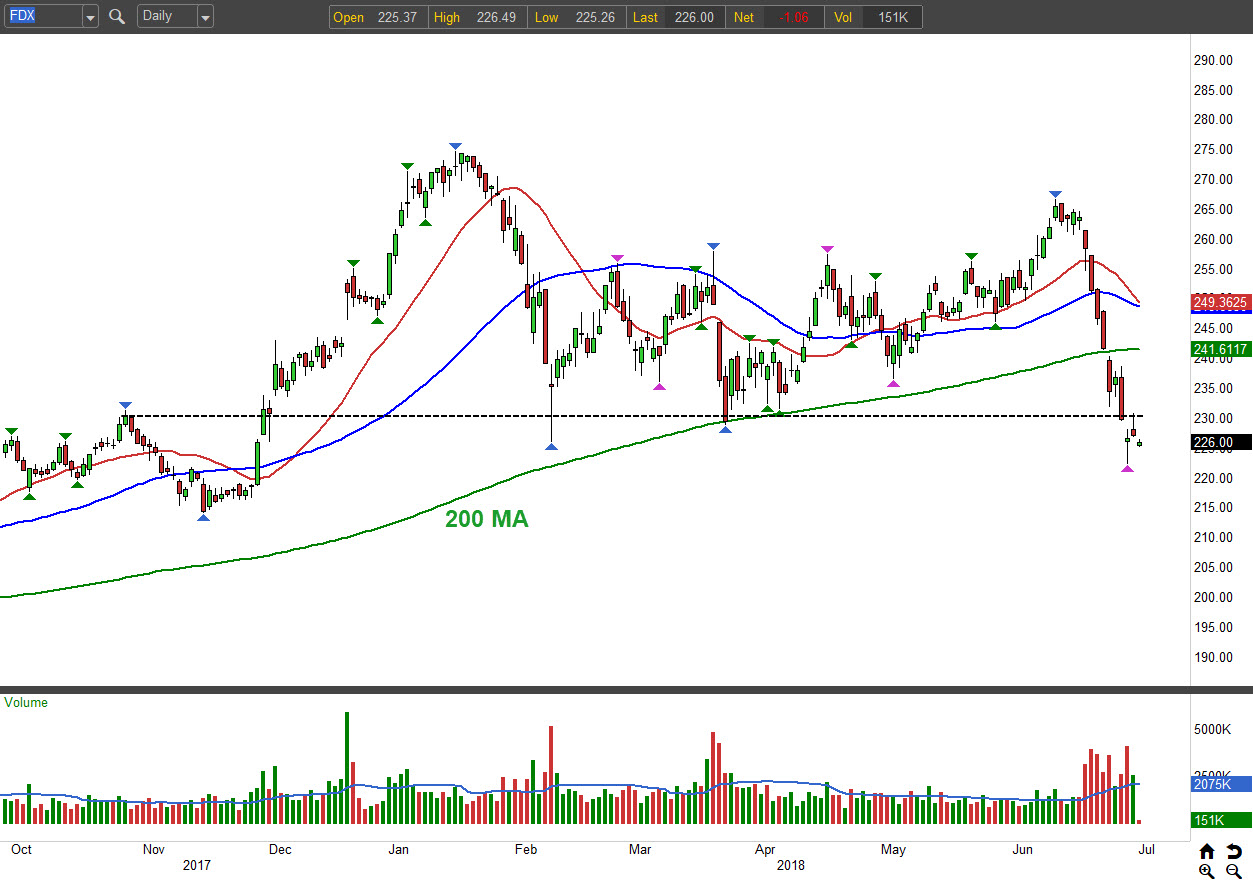Click the Volume pane label

click(x=26, y=702)
